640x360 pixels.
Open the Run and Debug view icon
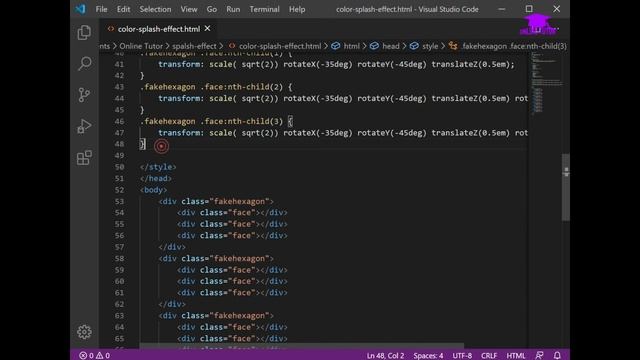(x=84, y=126)
